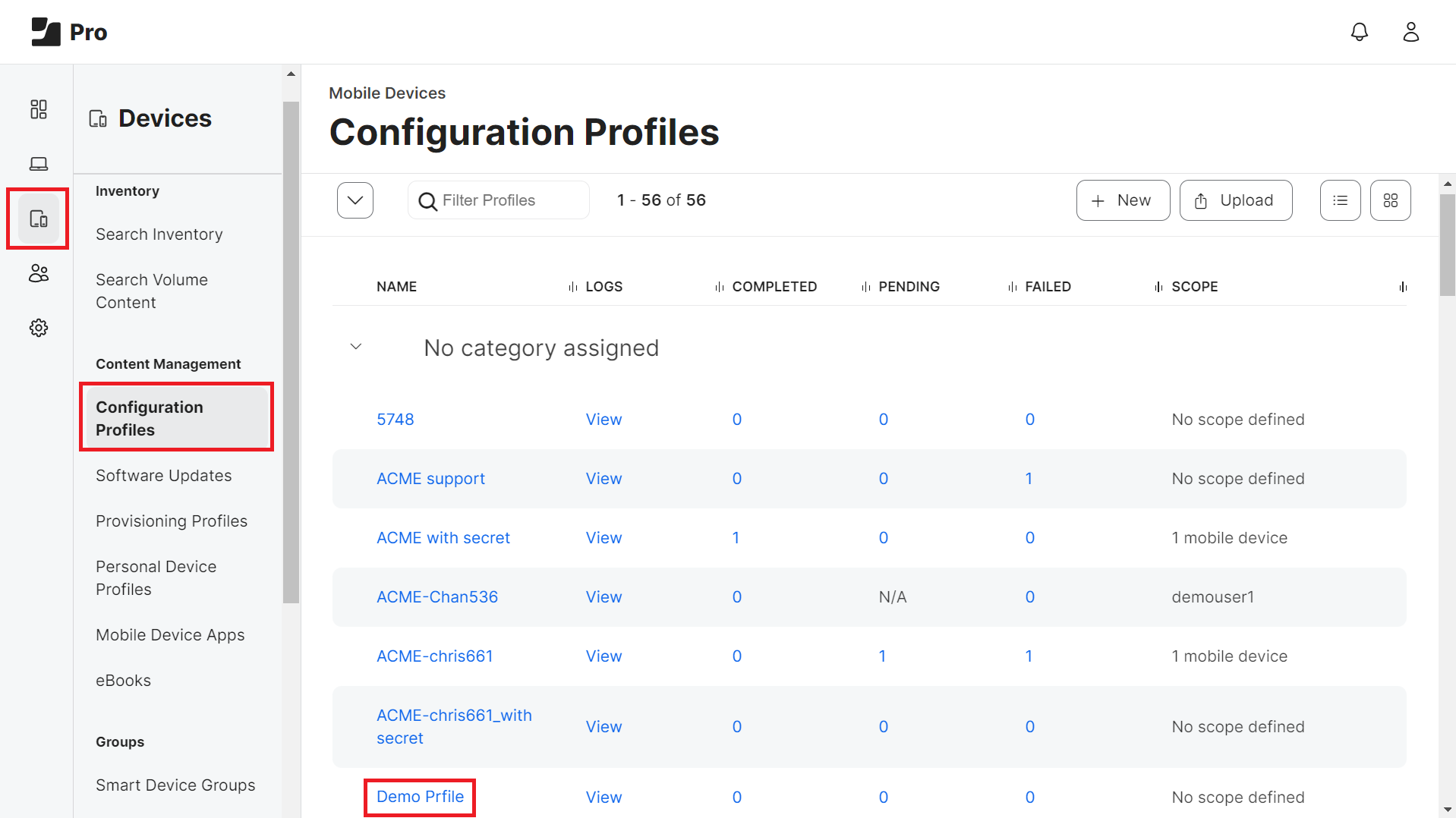Open the notifications bell
The width and height of the screenshot is (1456, 818).
1360,32
